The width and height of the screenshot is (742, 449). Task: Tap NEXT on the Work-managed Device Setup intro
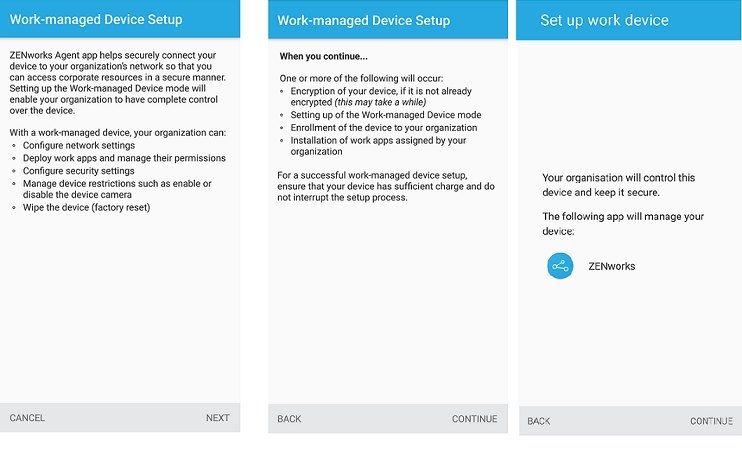[217, 418]
